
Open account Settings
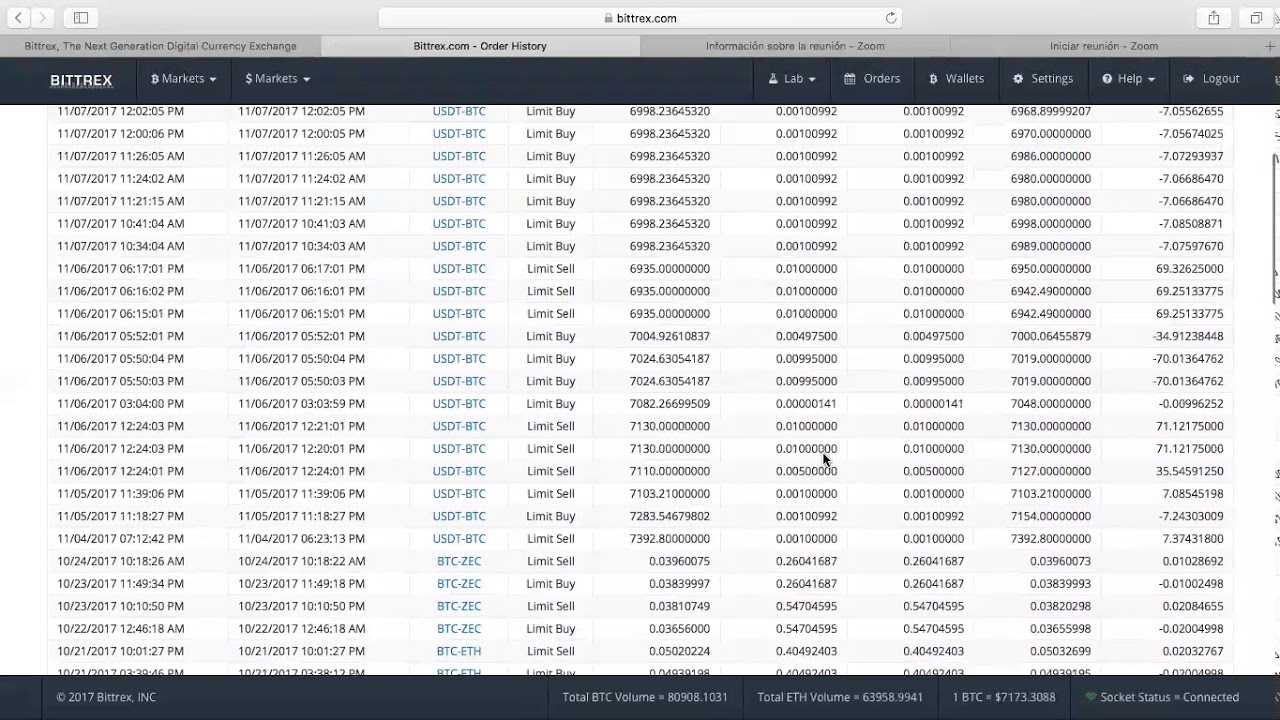point(1043,79)
